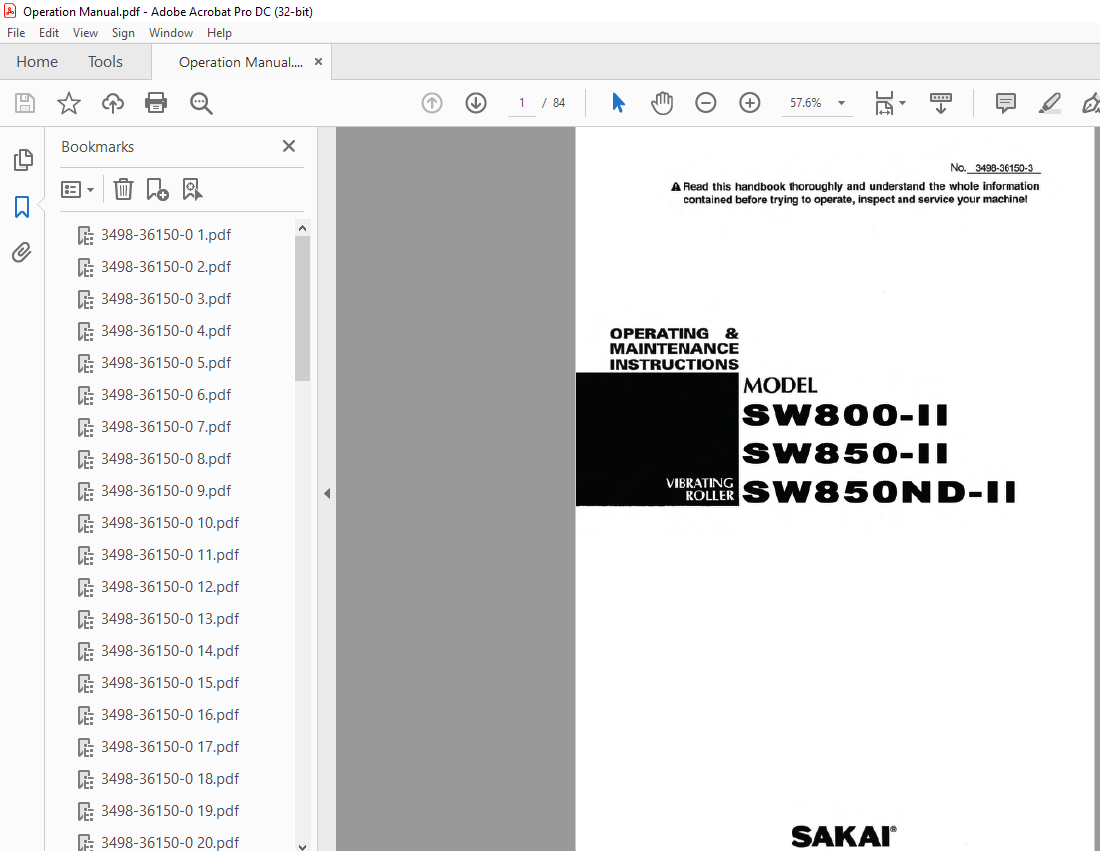Add document to starred favorites

pyautogui.click(x=69, y=103)
